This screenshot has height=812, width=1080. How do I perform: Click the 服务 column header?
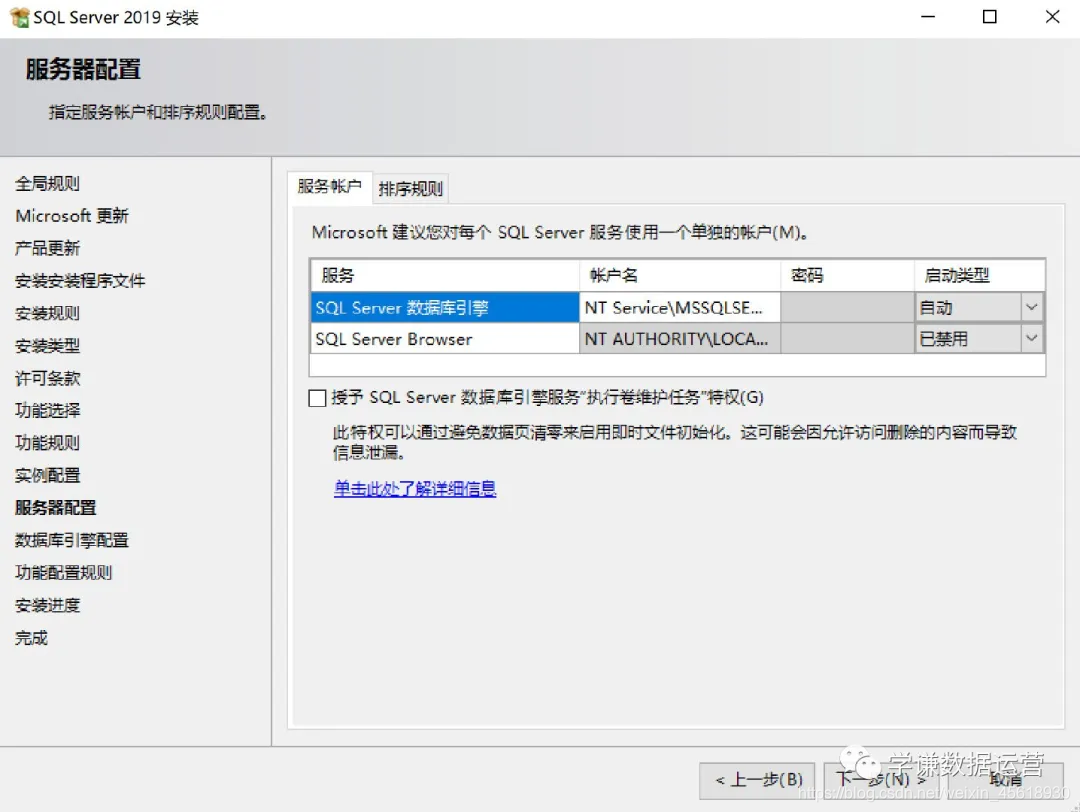[444, 275]
